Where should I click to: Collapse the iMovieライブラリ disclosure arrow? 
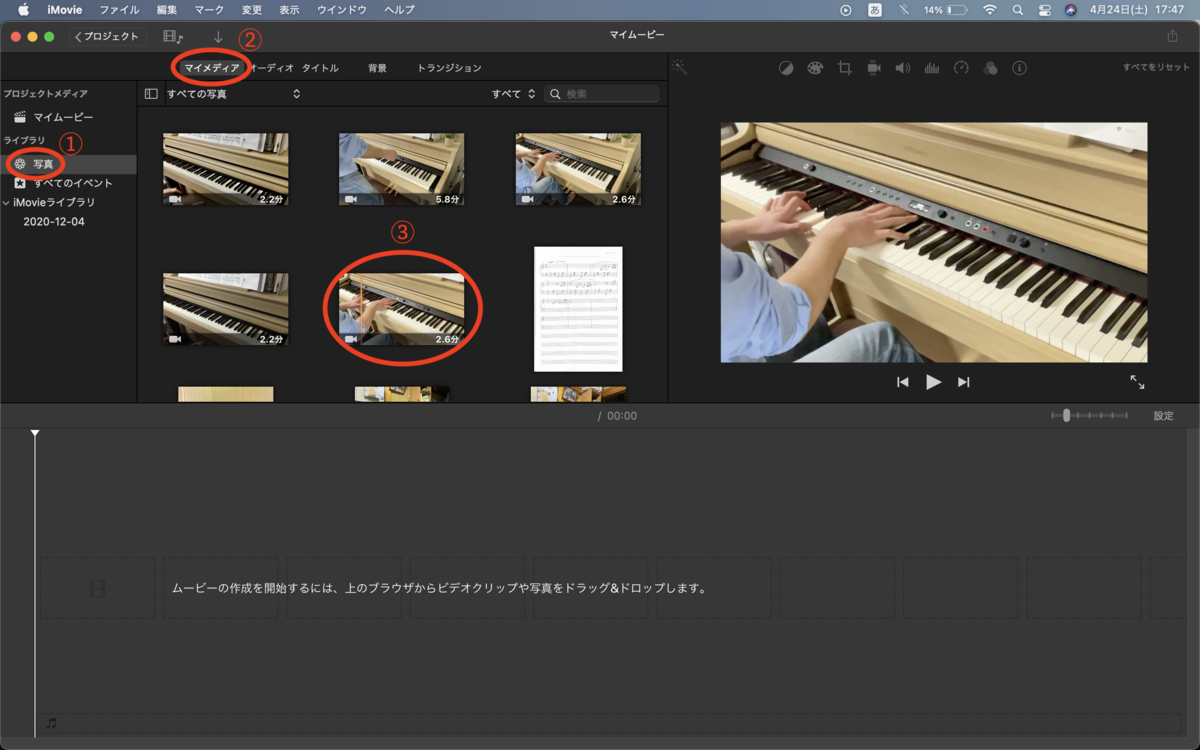pos(6,202)
